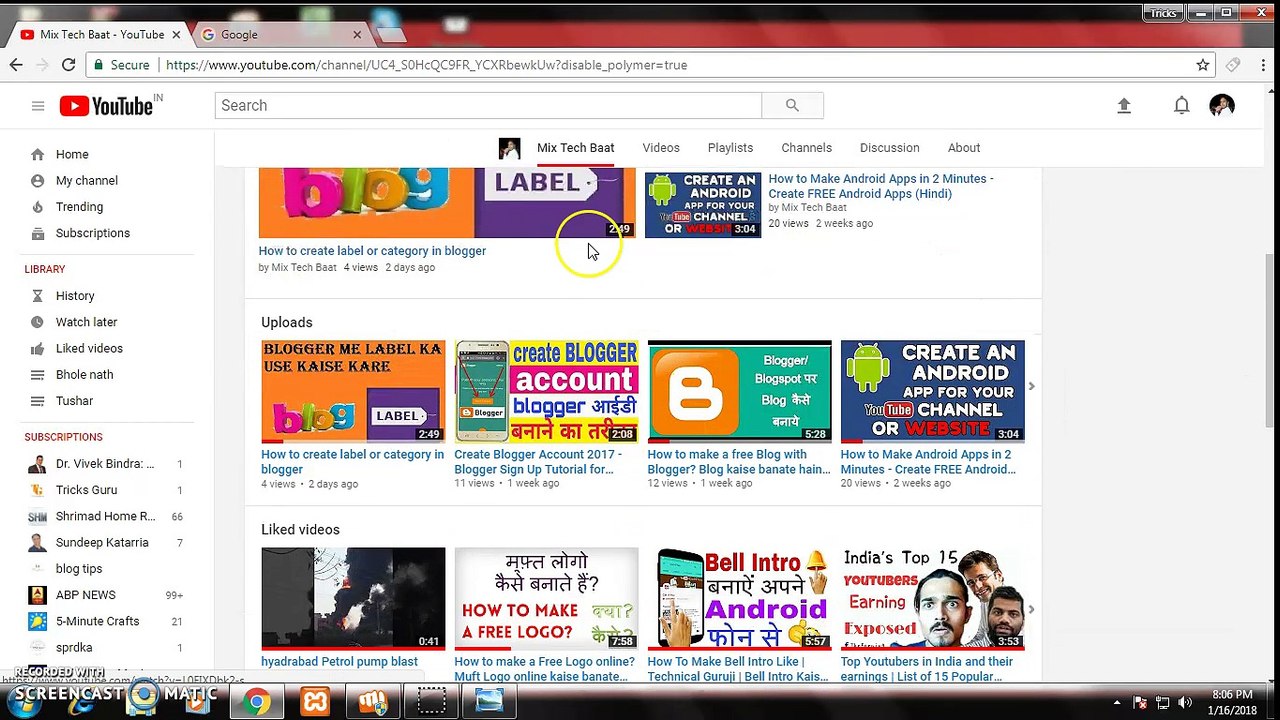Select the Mix Tech Baat channel home tab
The height and width of the screenshot is (720, 1280).
[575, 148]
